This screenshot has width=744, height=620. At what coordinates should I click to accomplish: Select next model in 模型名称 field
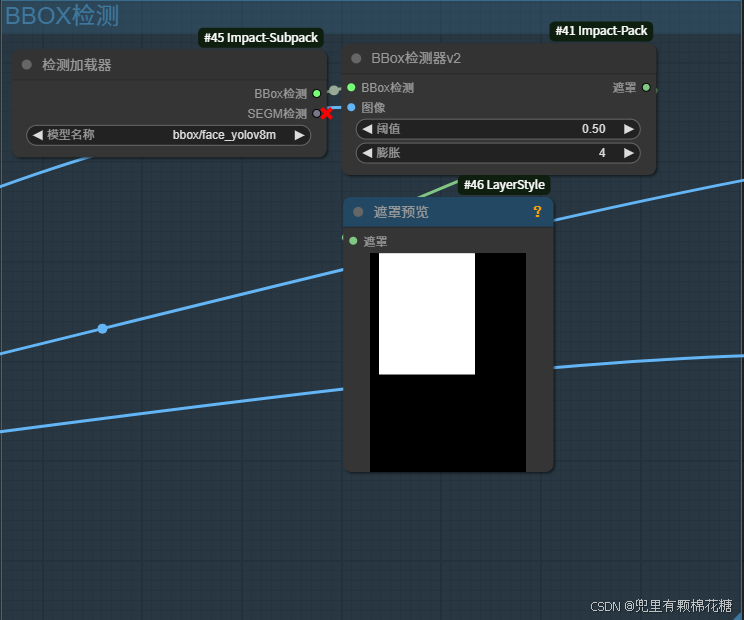(x=299, y=135)
